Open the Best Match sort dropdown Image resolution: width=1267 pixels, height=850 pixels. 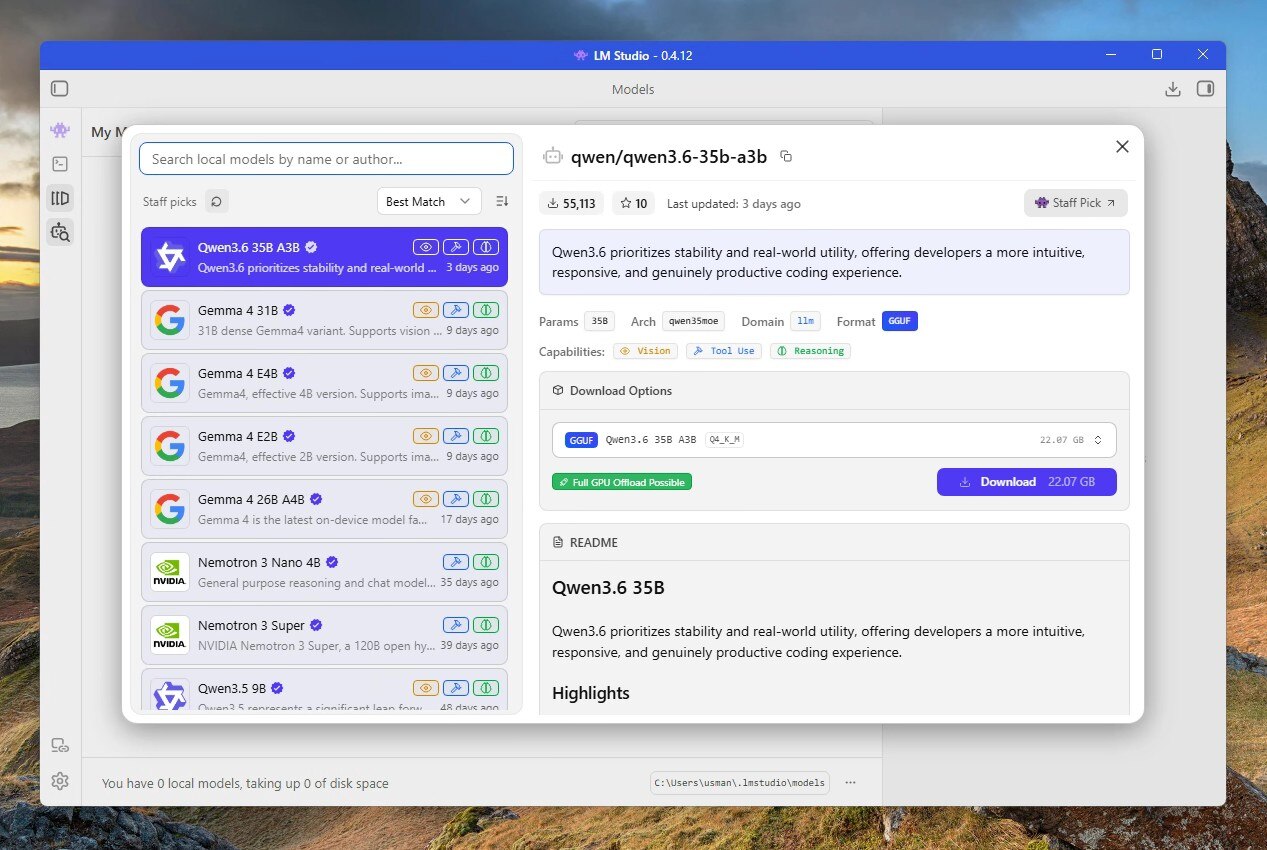pos(428,201)
